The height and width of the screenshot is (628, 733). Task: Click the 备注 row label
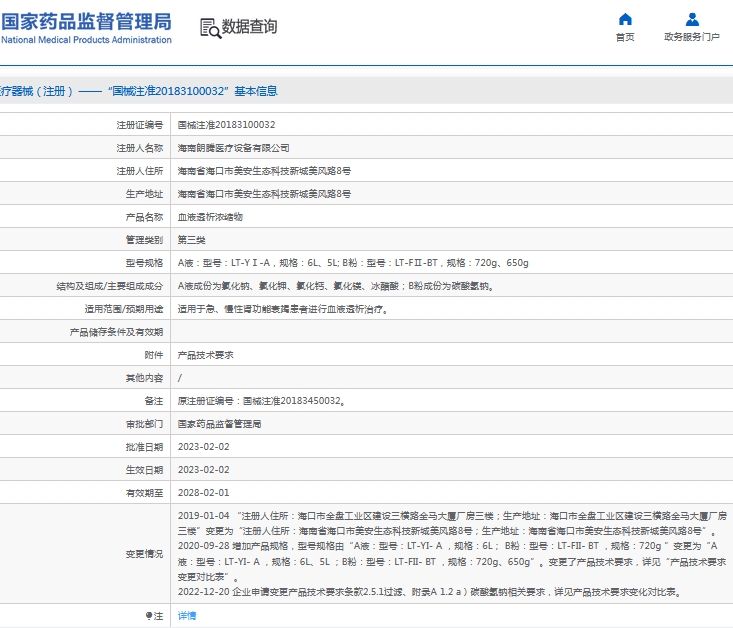(153, 401)
